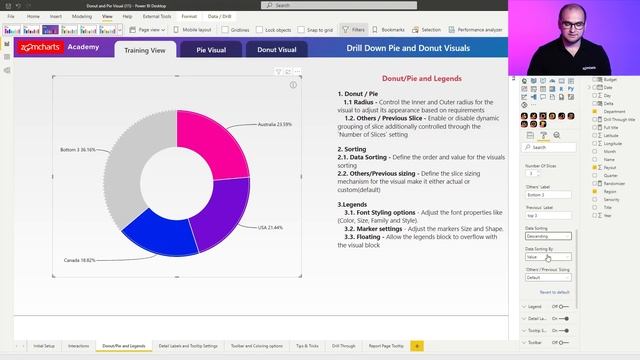Select the first theme thumbnail in the ribbon
Viewport: 640px width, 360px height.
pyautogui.click(x=12, y=30)
